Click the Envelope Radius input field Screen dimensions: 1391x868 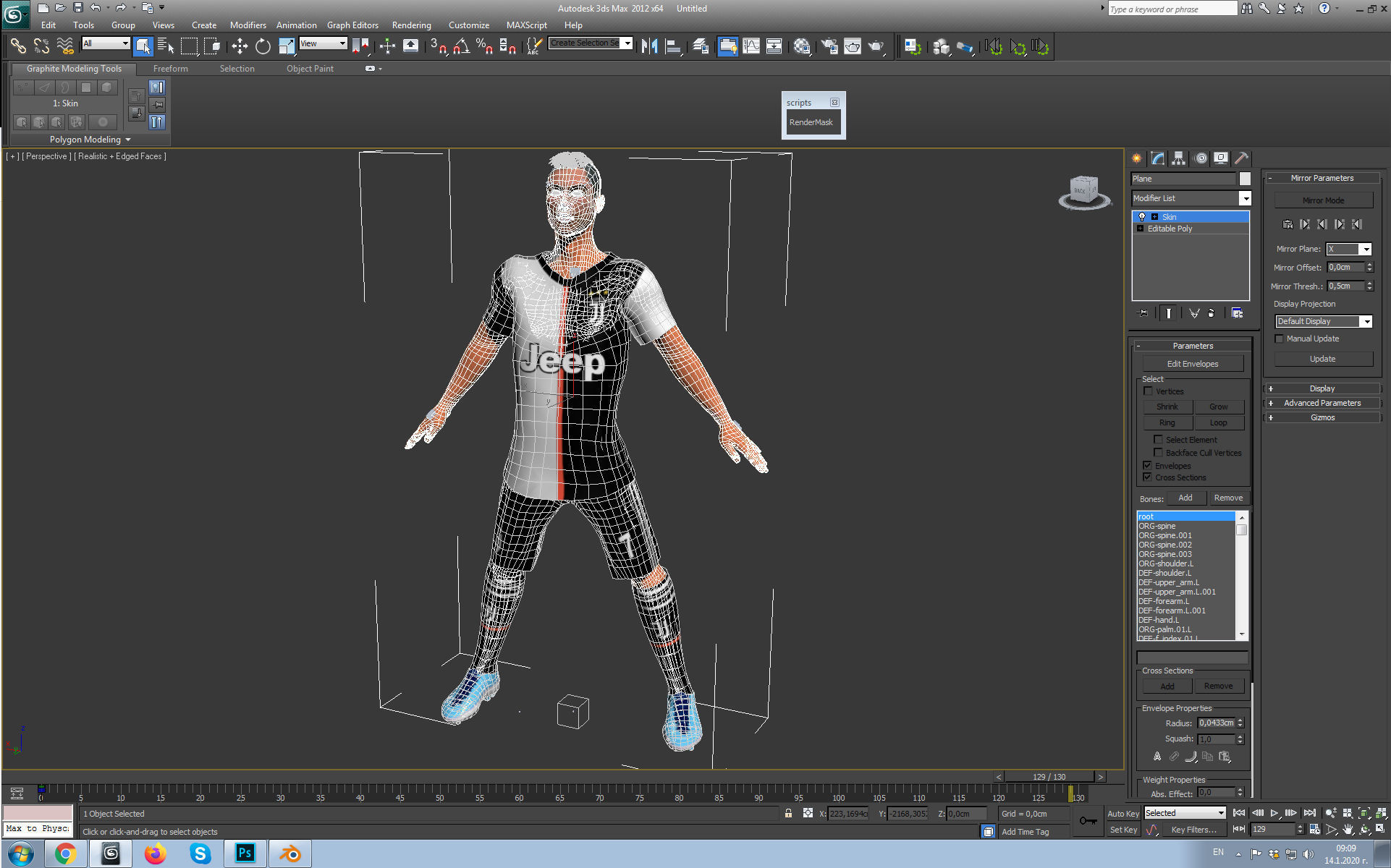[1216, 723]
